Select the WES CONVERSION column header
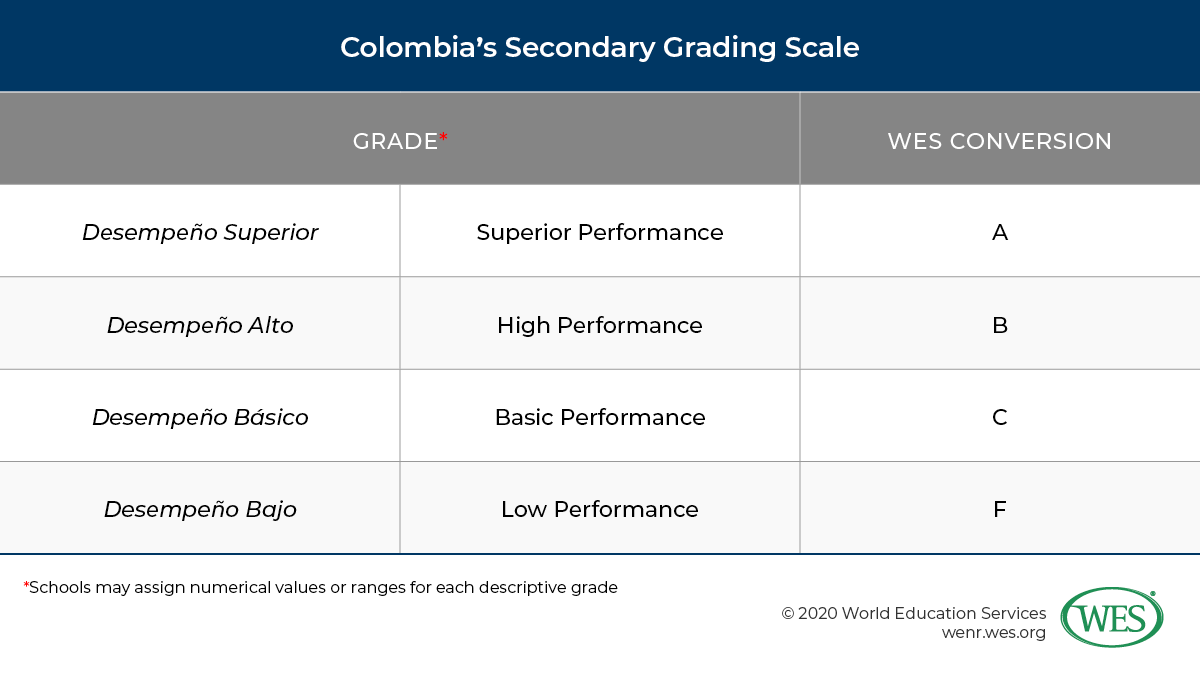The width and height of the screenshot is (1200, 680). (999, 142)
